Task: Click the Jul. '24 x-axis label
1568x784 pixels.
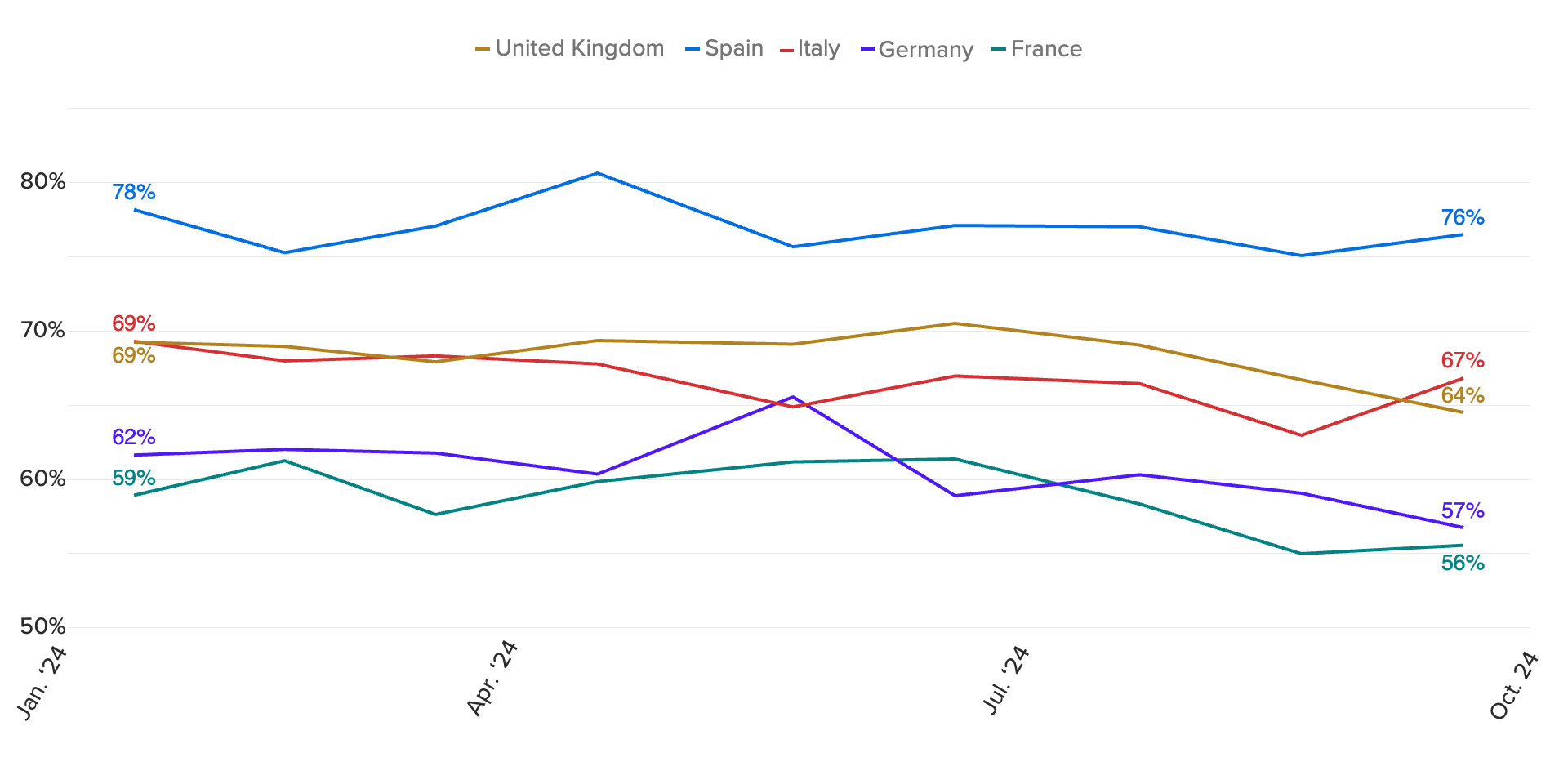Action: coord(1006,680)
